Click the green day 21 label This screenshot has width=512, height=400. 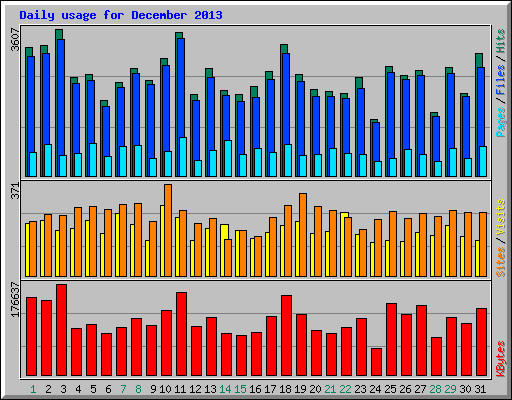pos(330,389)
